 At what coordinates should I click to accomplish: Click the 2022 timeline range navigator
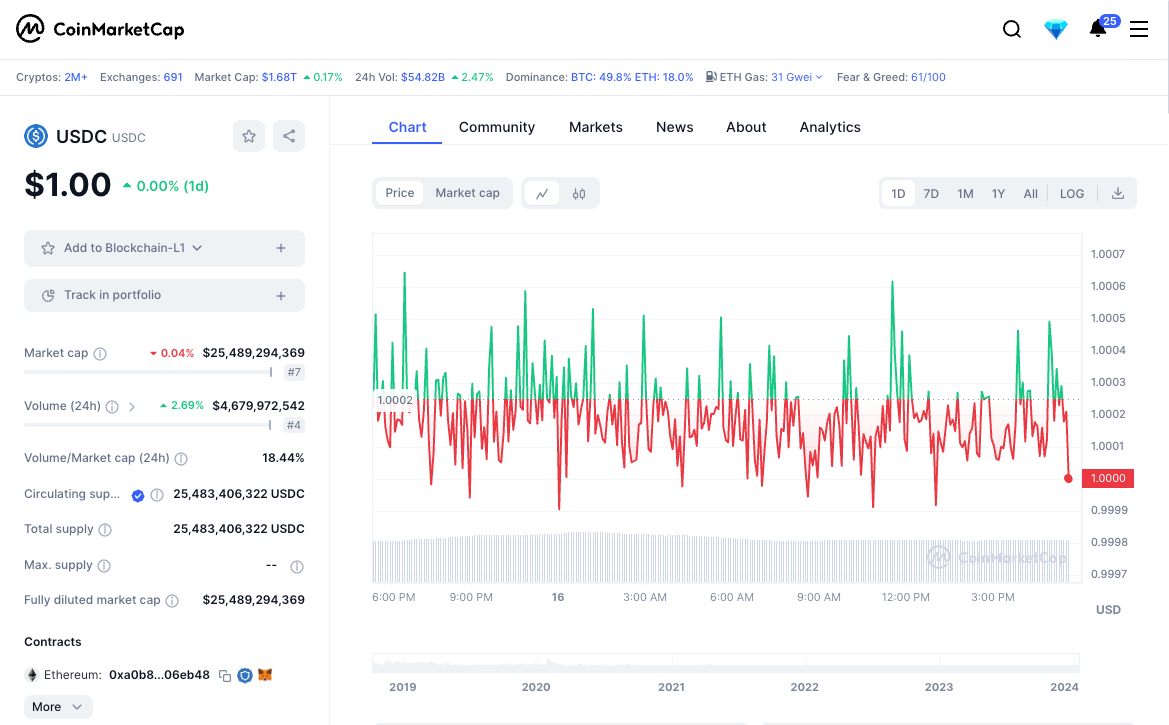tap(804, 687)
